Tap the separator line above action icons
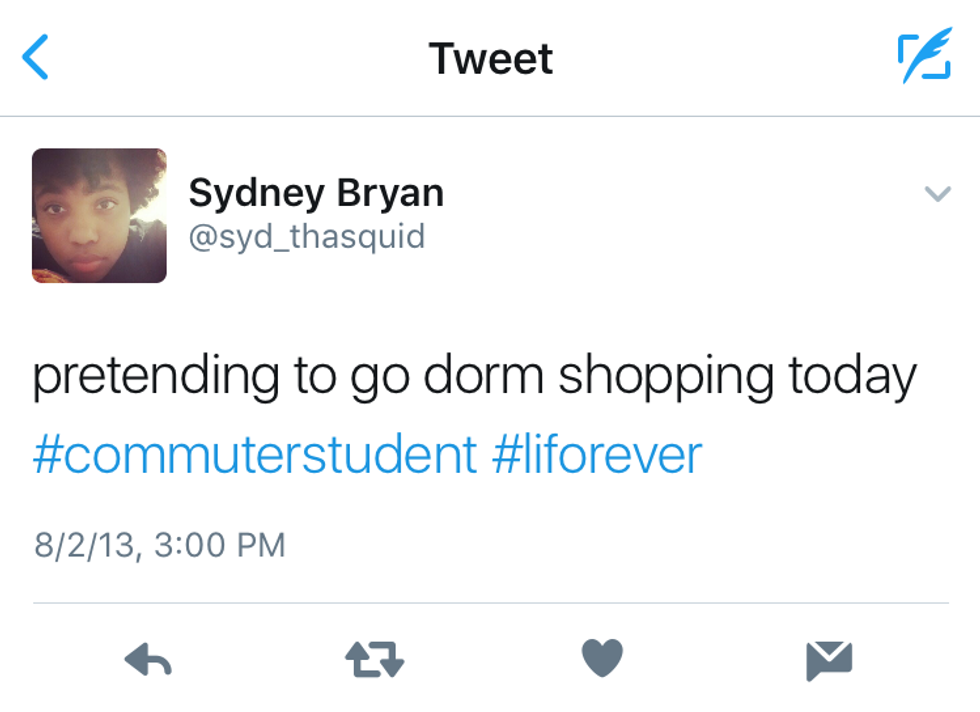 click(x=490, y=603)
